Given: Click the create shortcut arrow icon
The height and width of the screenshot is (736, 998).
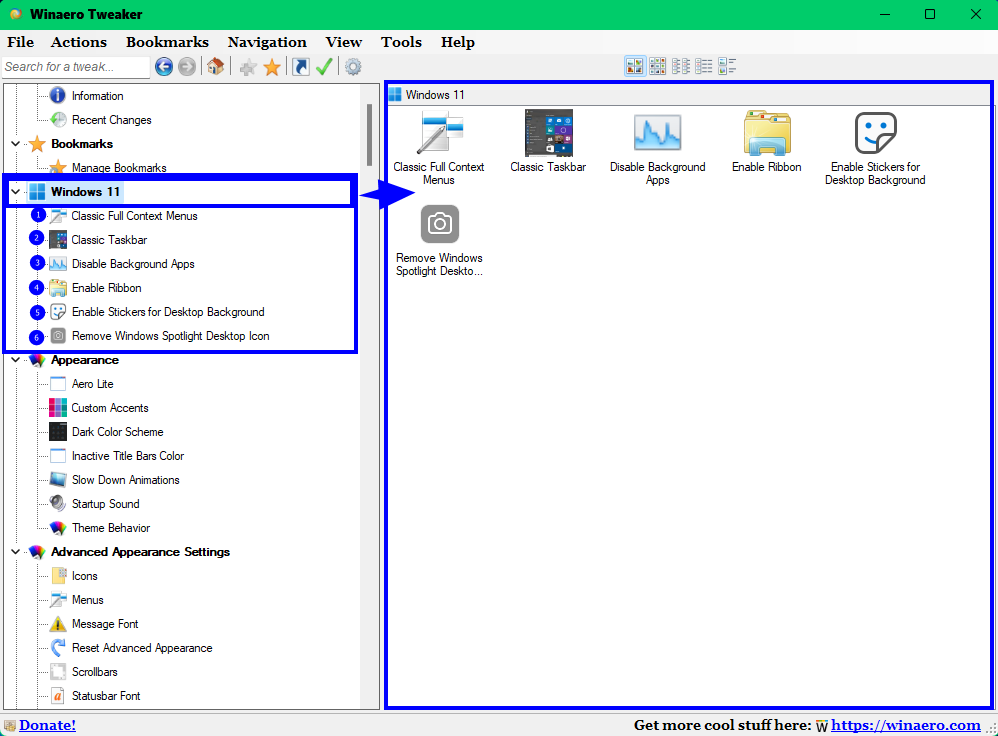Looking at the screenshot, I should click(x=300, y=66).
